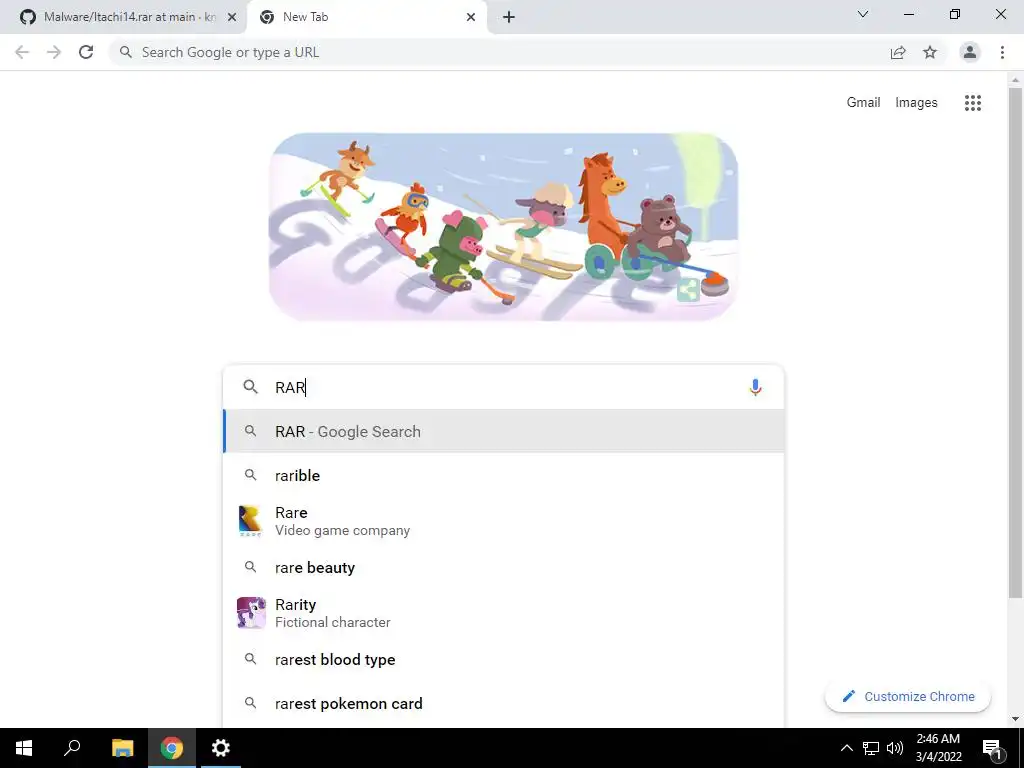Click the network tray icon
This screenshot has width=1024, height=768.
tap(871, 748)
